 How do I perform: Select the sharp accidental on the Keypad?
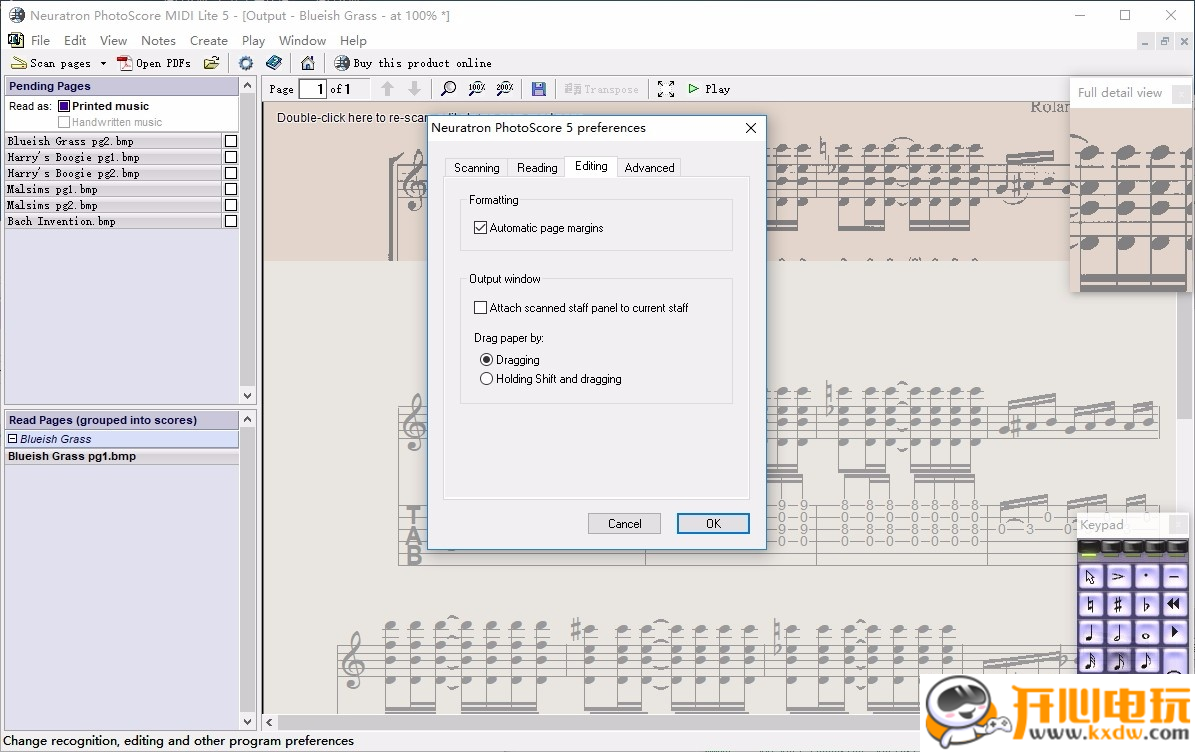coord(1118,604)
